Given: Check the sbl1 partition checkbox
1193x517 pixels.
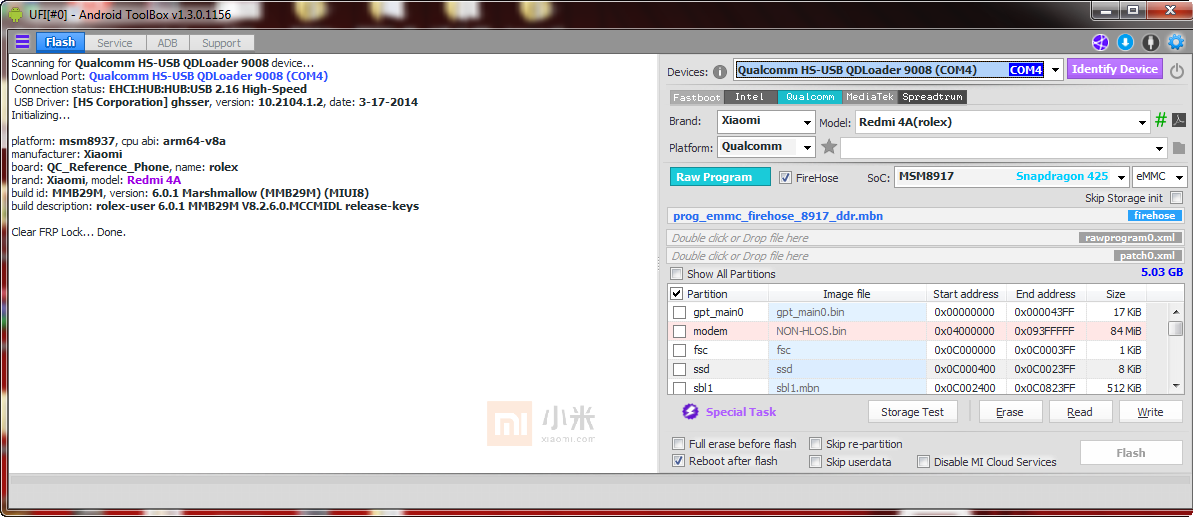Looking at the screenshot, I should click(x=679, y=388).
